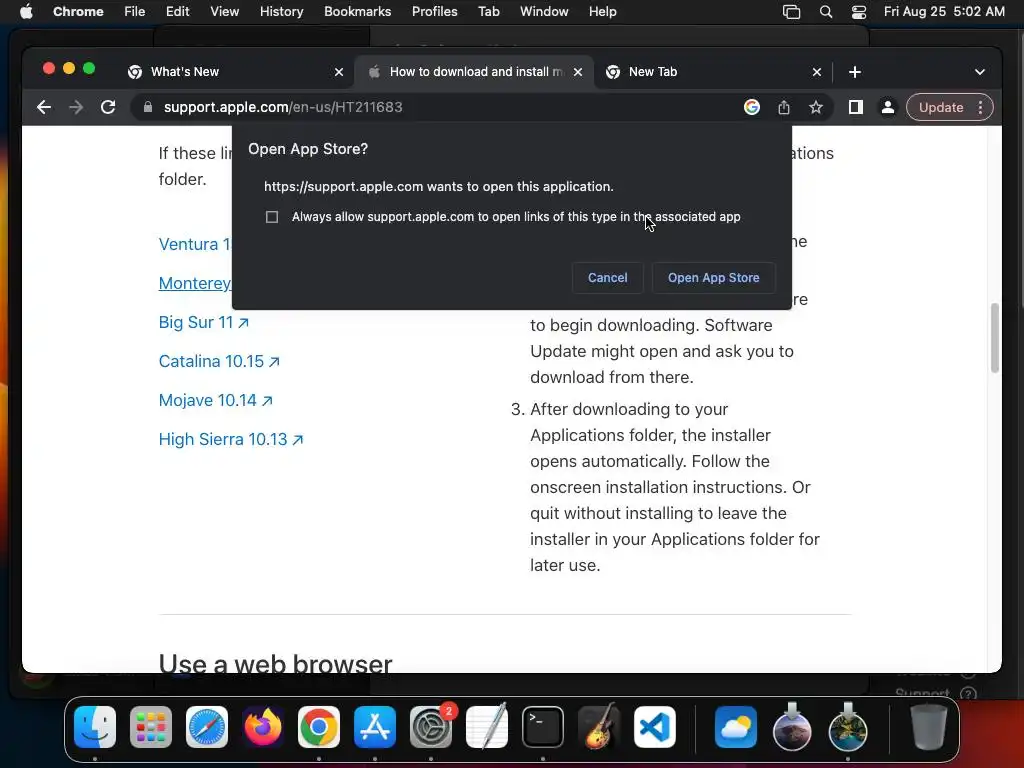Expand the tab search chevron
This screenshot has width=1024, height=768.
click(x=980, y=72)
